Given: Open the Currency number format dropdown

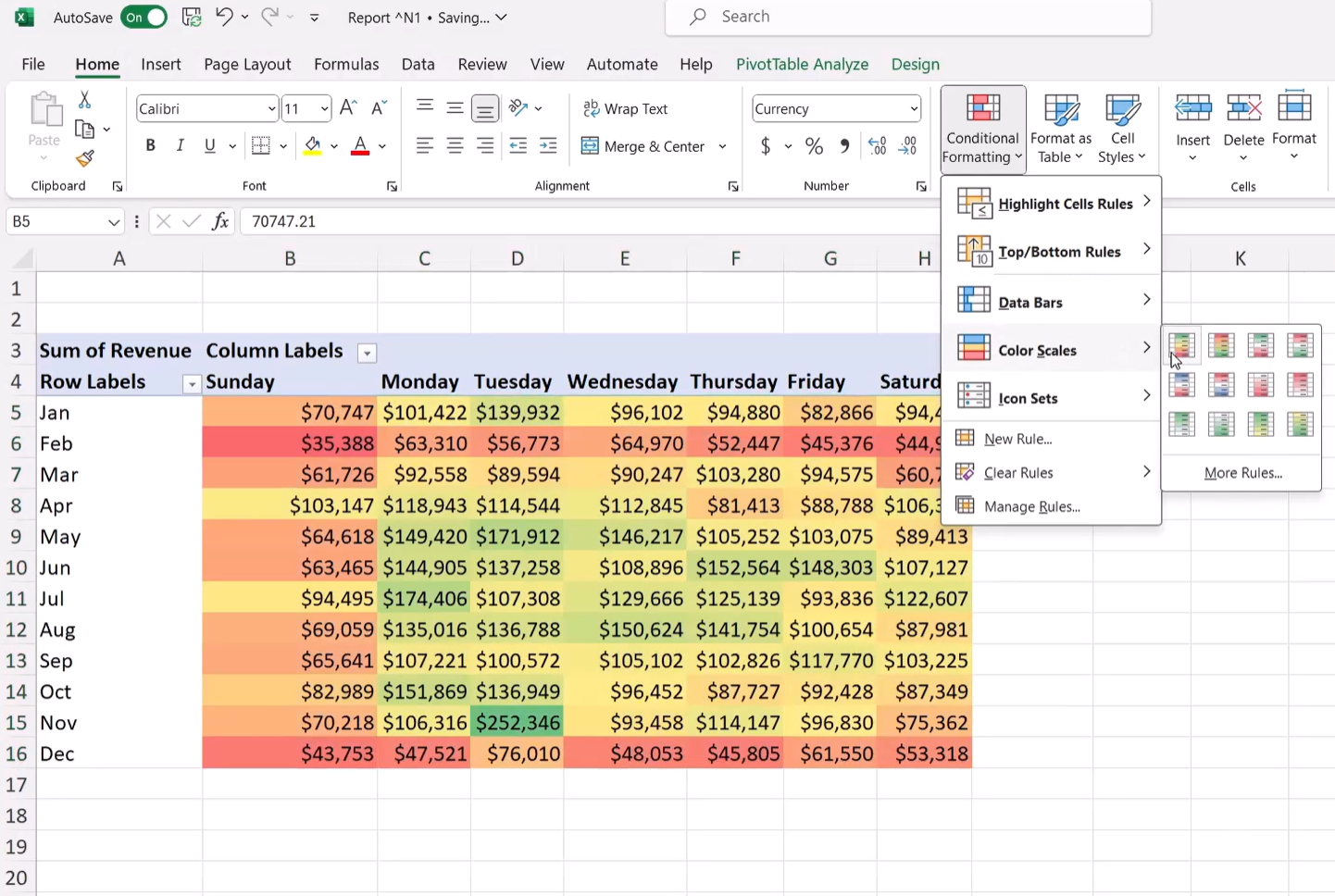Looking at the screenshot, I should [x=914, y=109].
